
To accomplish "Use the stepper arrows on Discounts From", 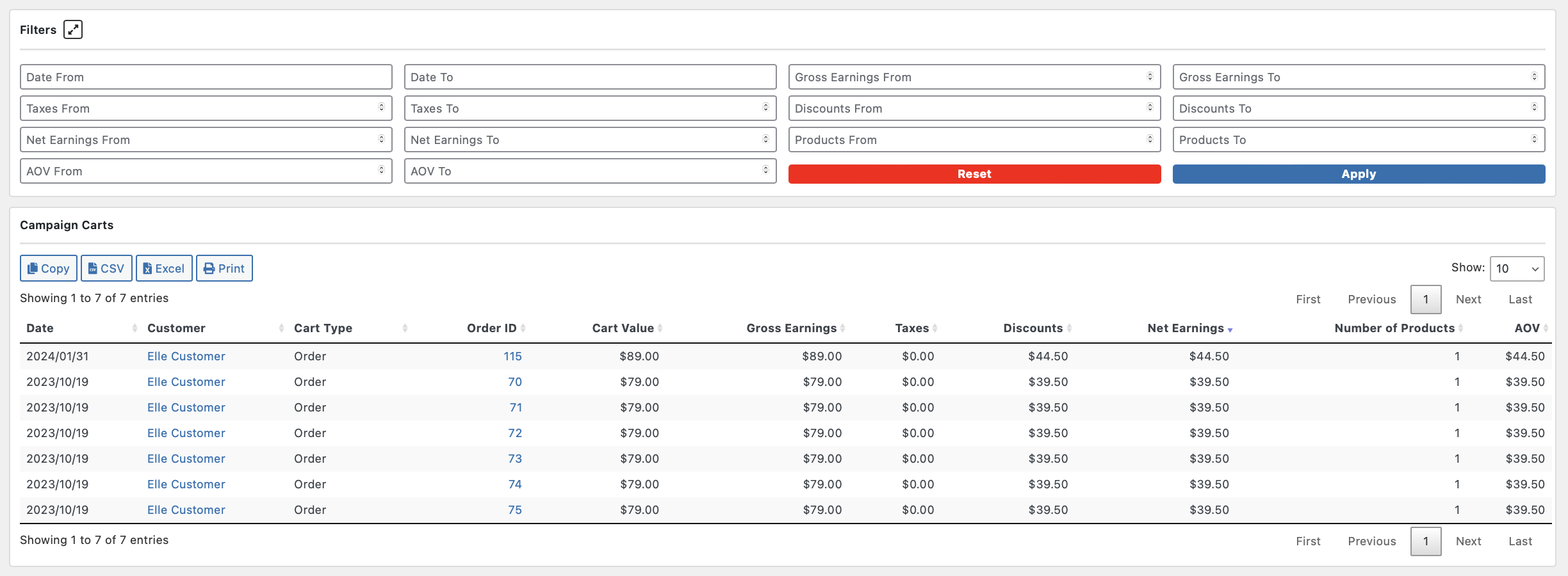I will [x=1150, y=108].
